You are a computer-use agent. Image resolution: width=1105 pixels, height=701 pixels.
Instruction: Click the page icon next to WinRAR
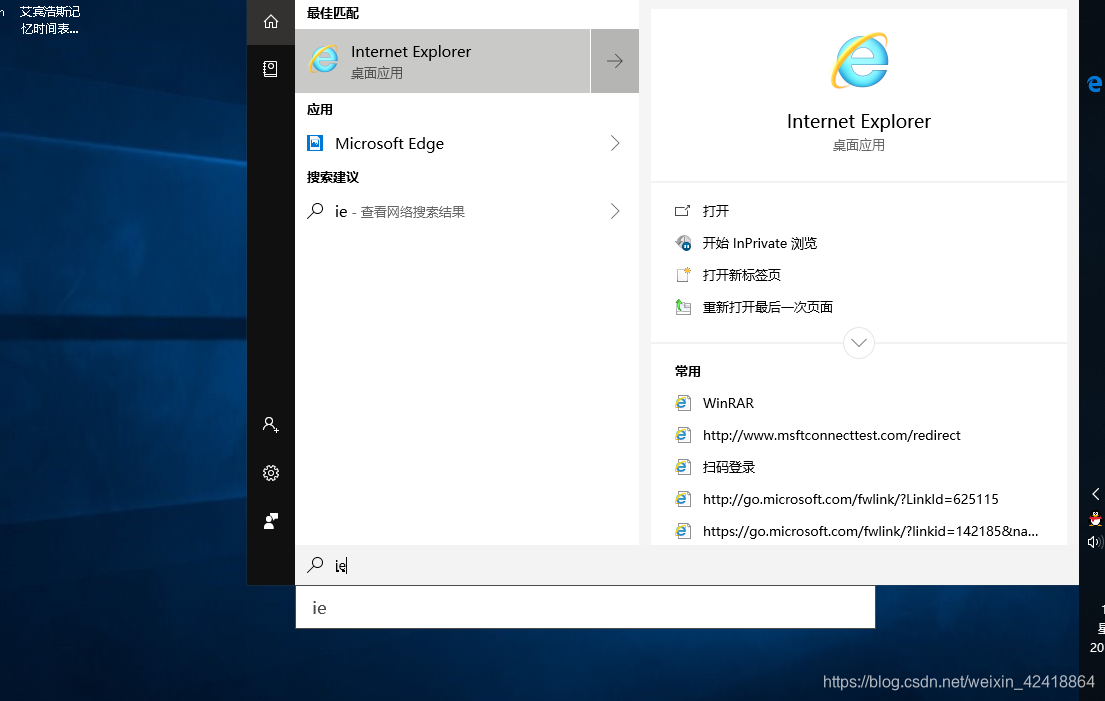[682, 403]
